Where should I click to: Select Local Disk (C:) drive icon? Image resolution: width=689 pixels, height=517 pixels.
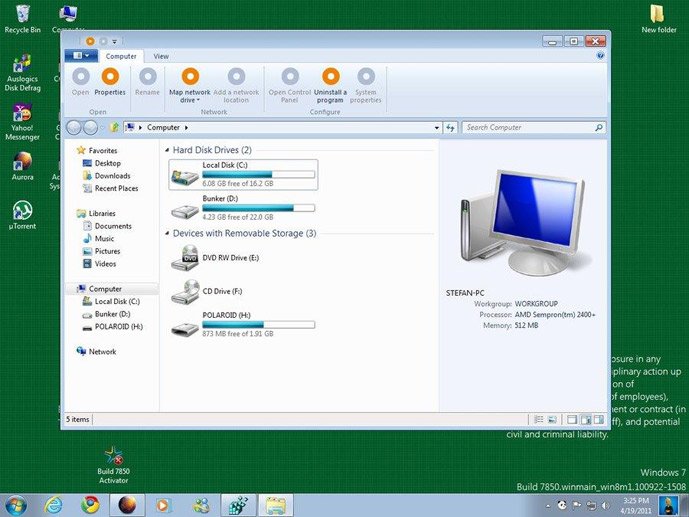(x=185, y=177)
